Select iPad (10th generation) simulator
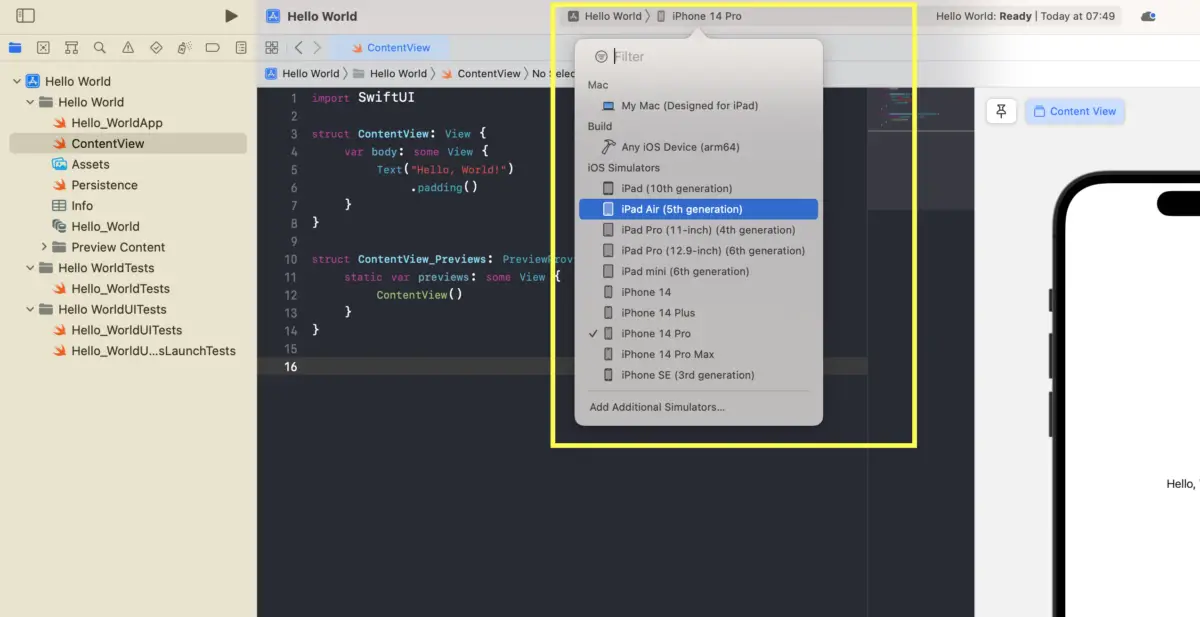This screenshot has height=617, width=1200. pos(699,188)
